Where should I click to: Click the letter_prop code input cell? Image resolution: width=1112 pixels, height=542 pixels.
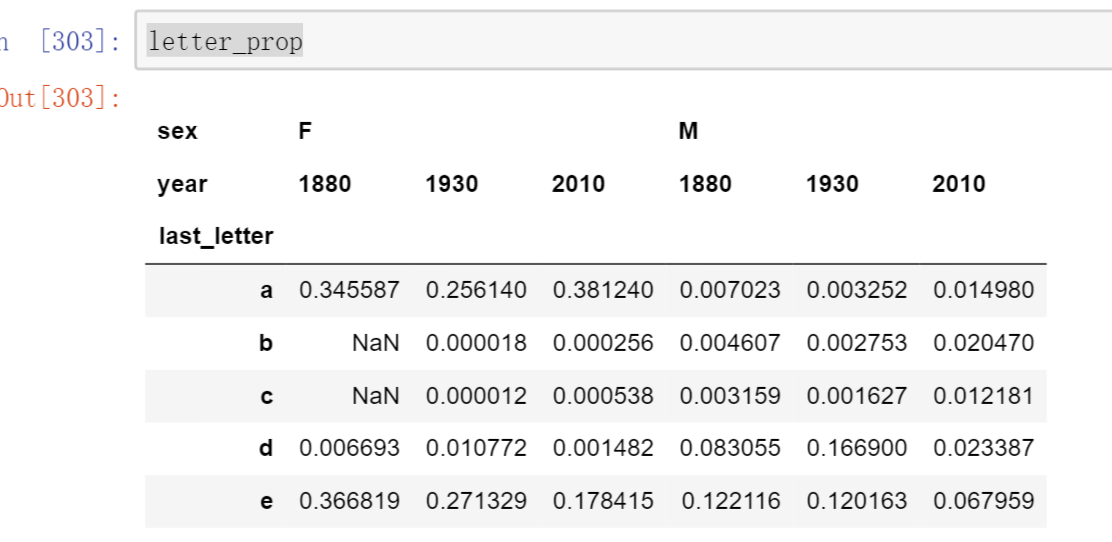(x=623, y=40)
